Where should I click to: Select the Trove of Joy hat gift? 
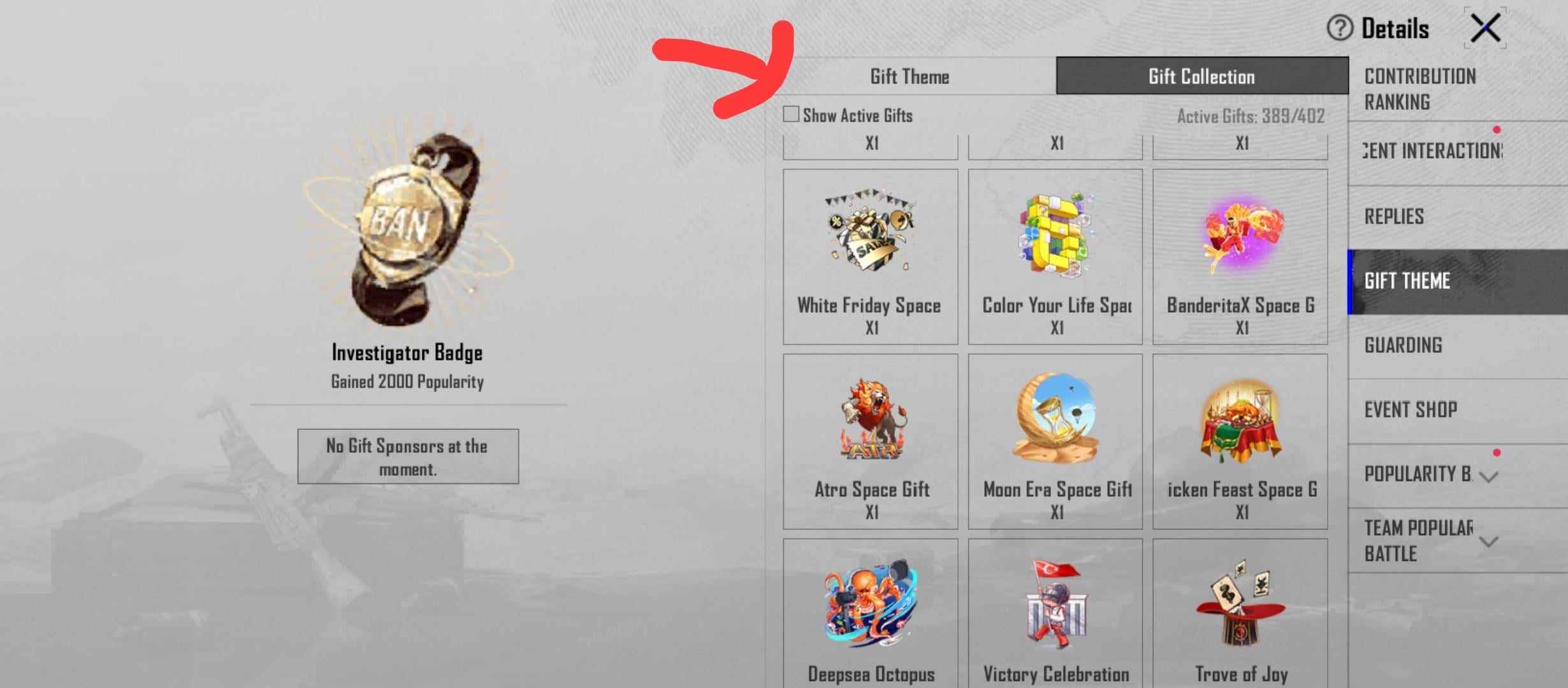click(x=1240, y=604)
